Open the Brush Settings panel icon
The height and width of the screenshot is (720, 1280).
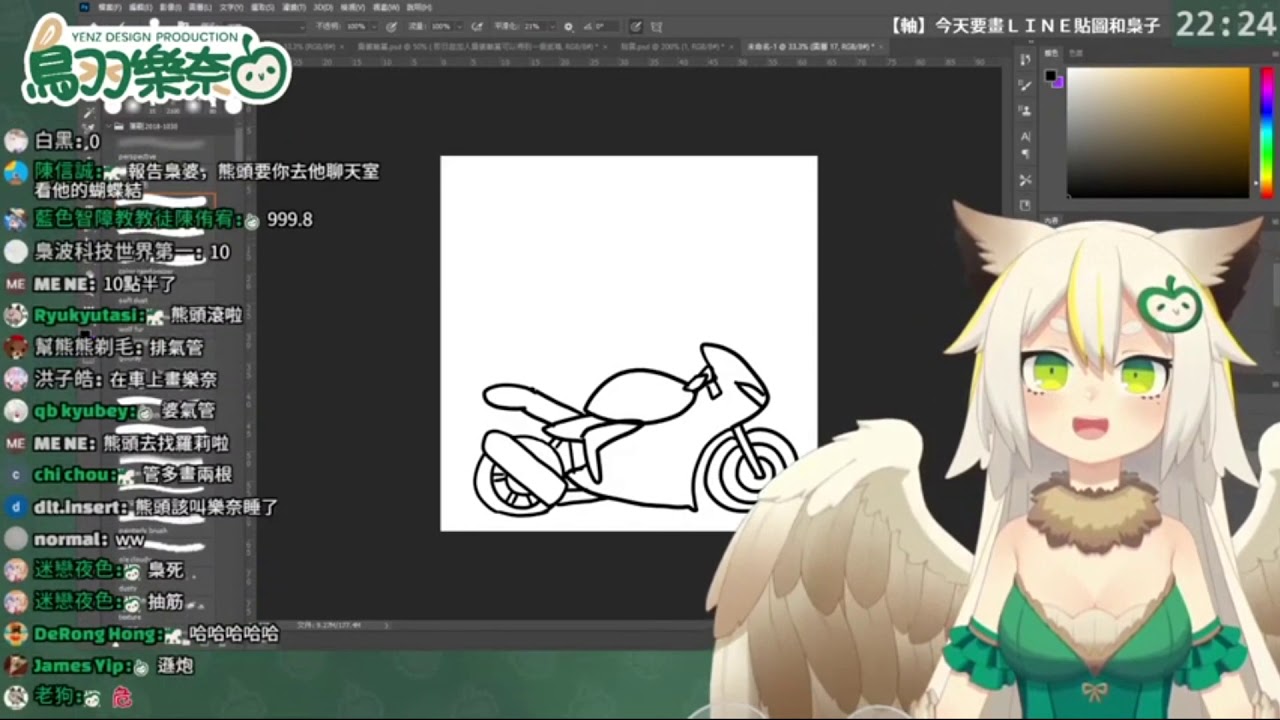[1025, 85]
